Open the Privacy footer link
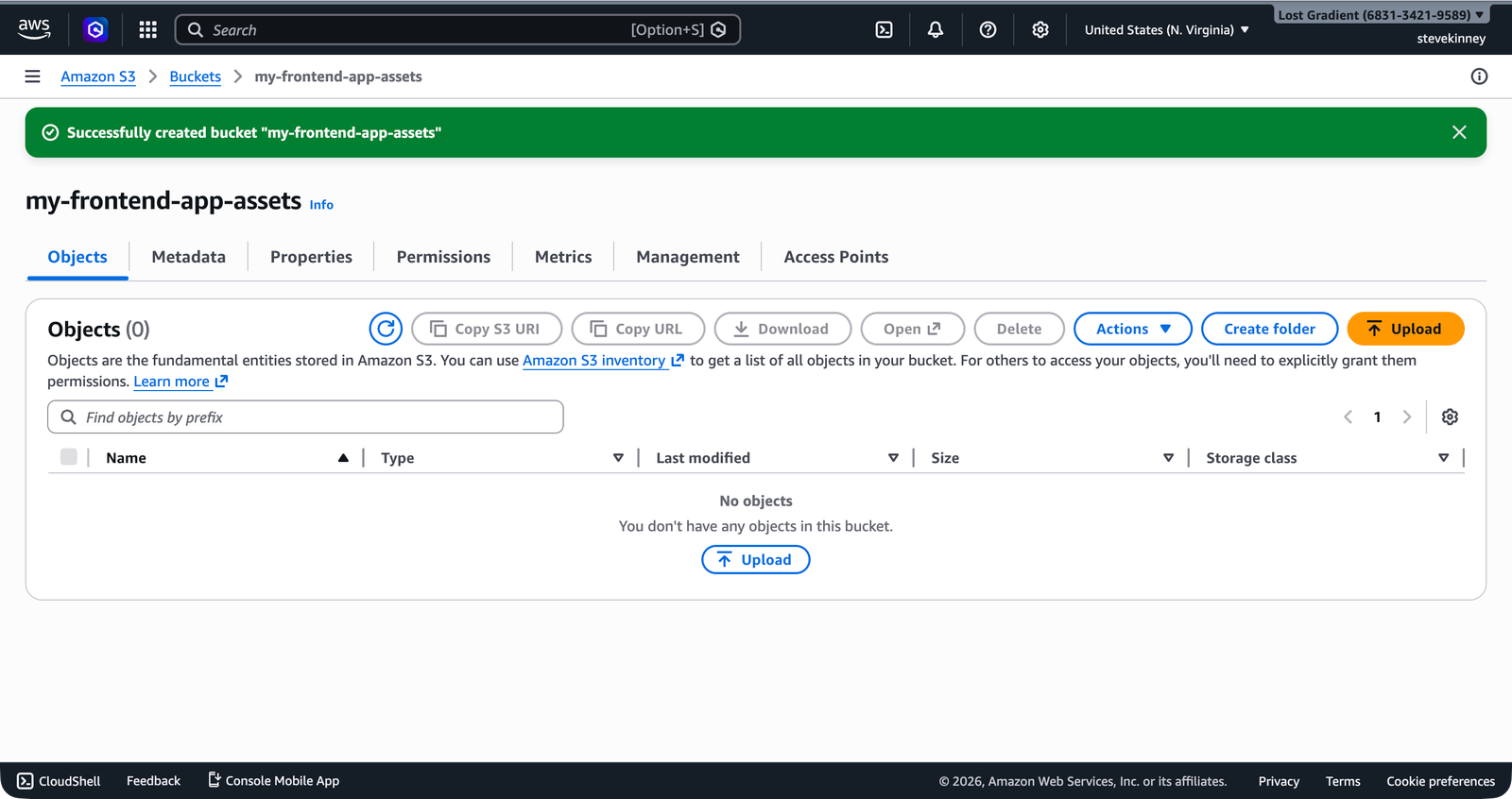Screen dimensions: 1512x799 (1279, 781)
